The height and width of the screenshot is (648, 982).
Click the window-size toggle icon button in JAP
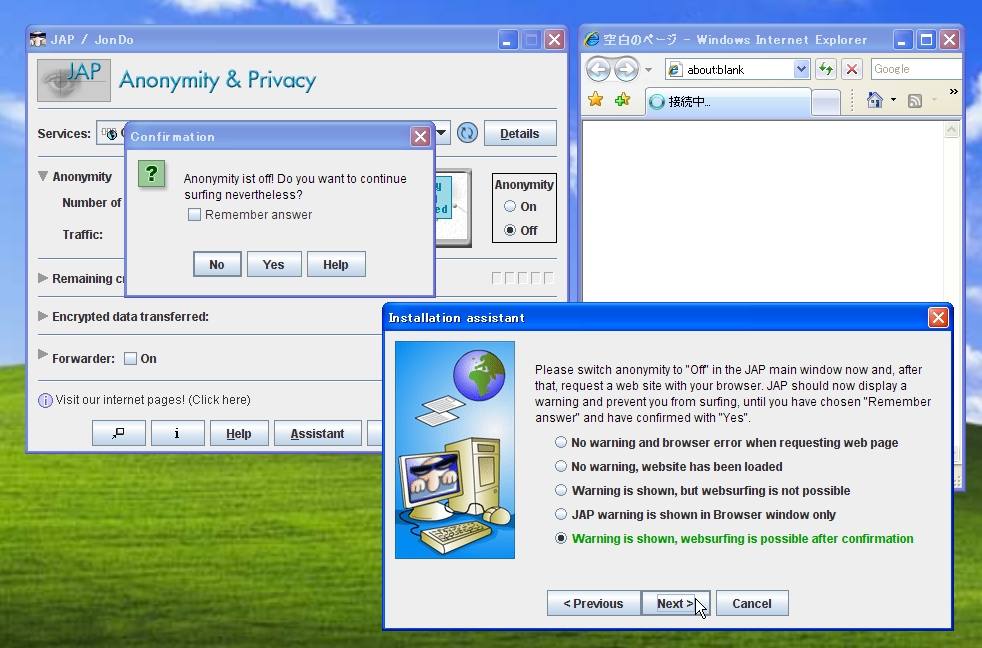118,433
